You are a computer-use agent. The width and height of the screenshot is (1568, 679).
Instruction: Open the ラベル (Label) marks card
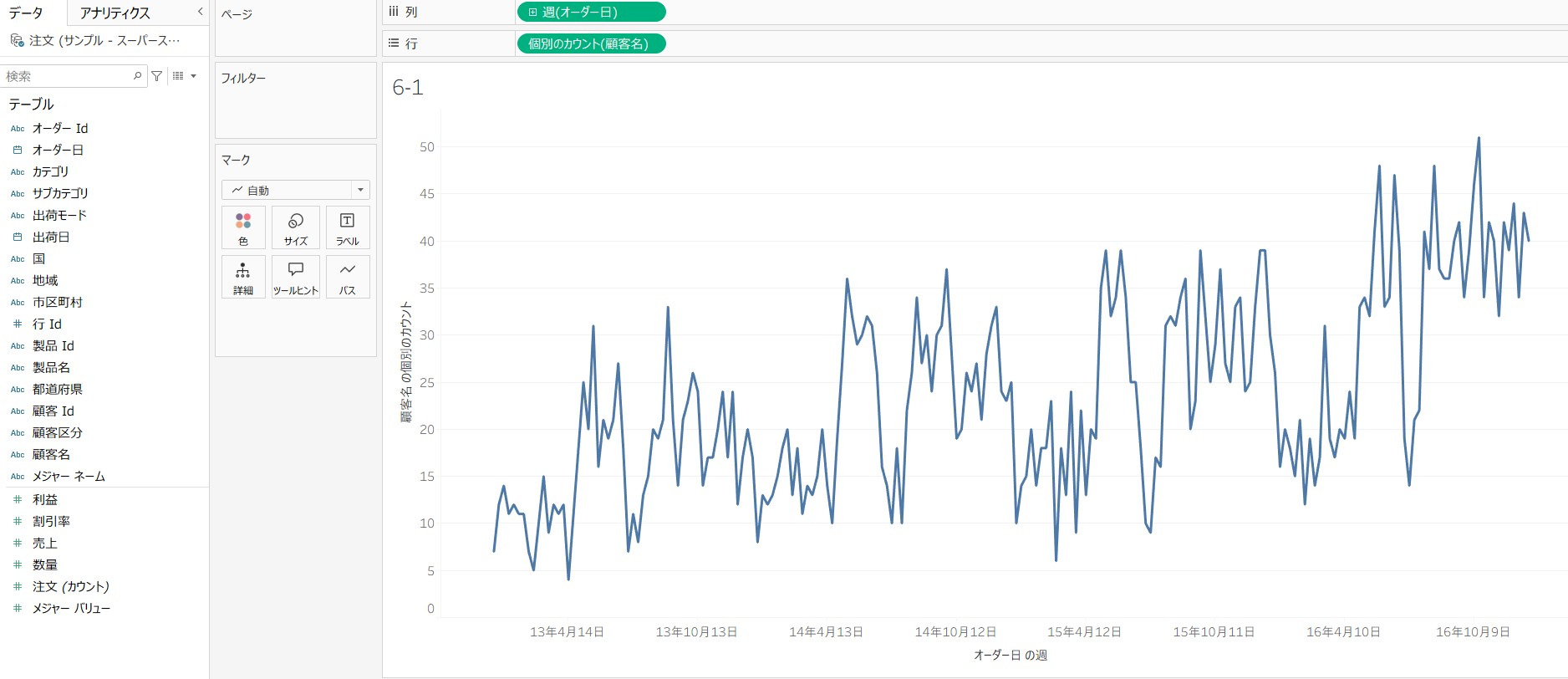[348, 227]
